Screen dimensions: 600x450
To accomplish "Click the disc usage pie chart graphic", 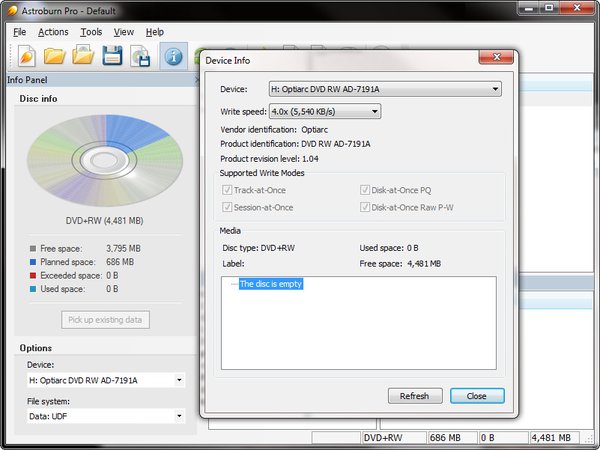I will (104, 160).
